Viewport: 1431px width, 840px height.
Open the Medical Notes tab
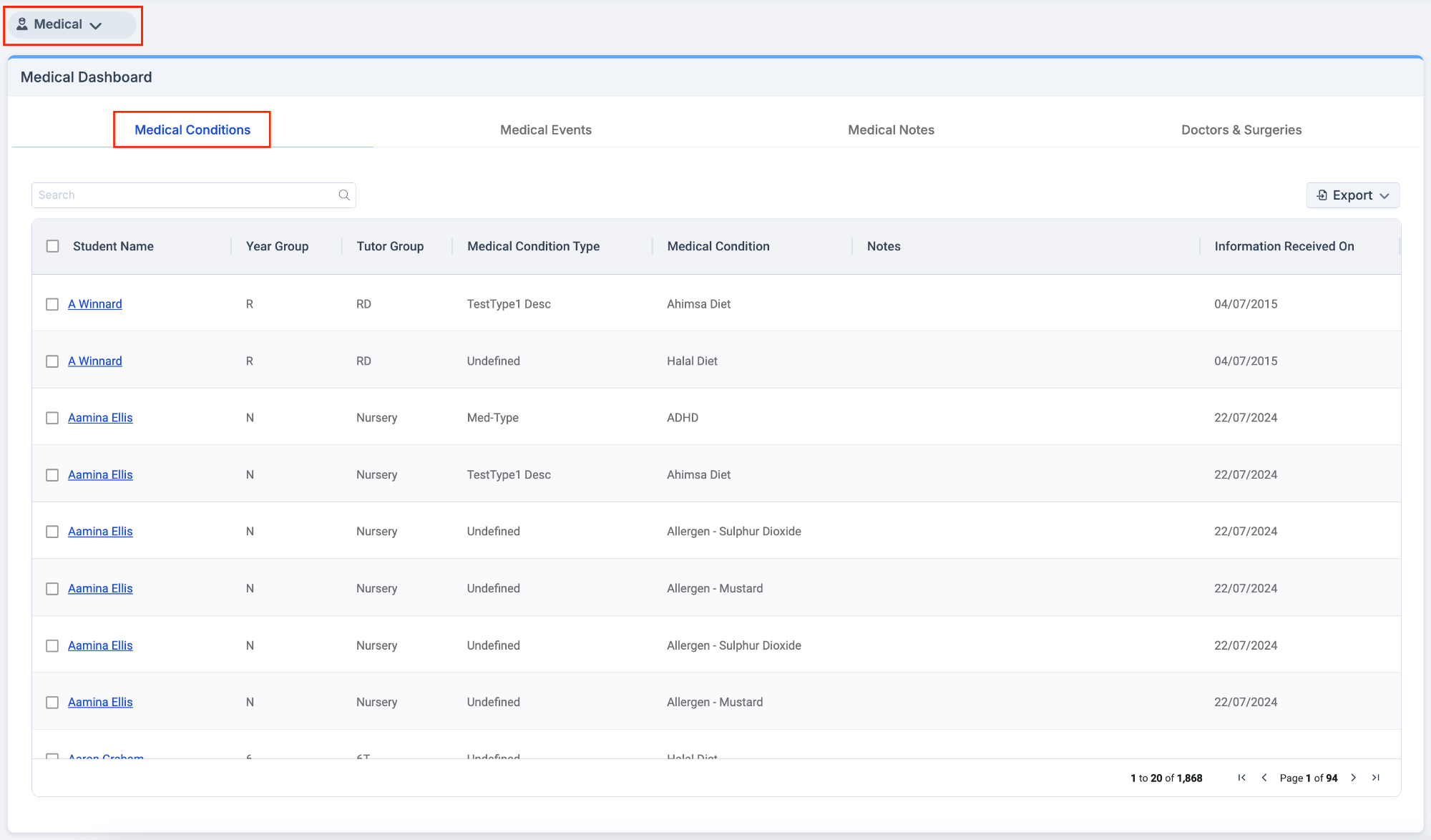click(x=891, y=130)
